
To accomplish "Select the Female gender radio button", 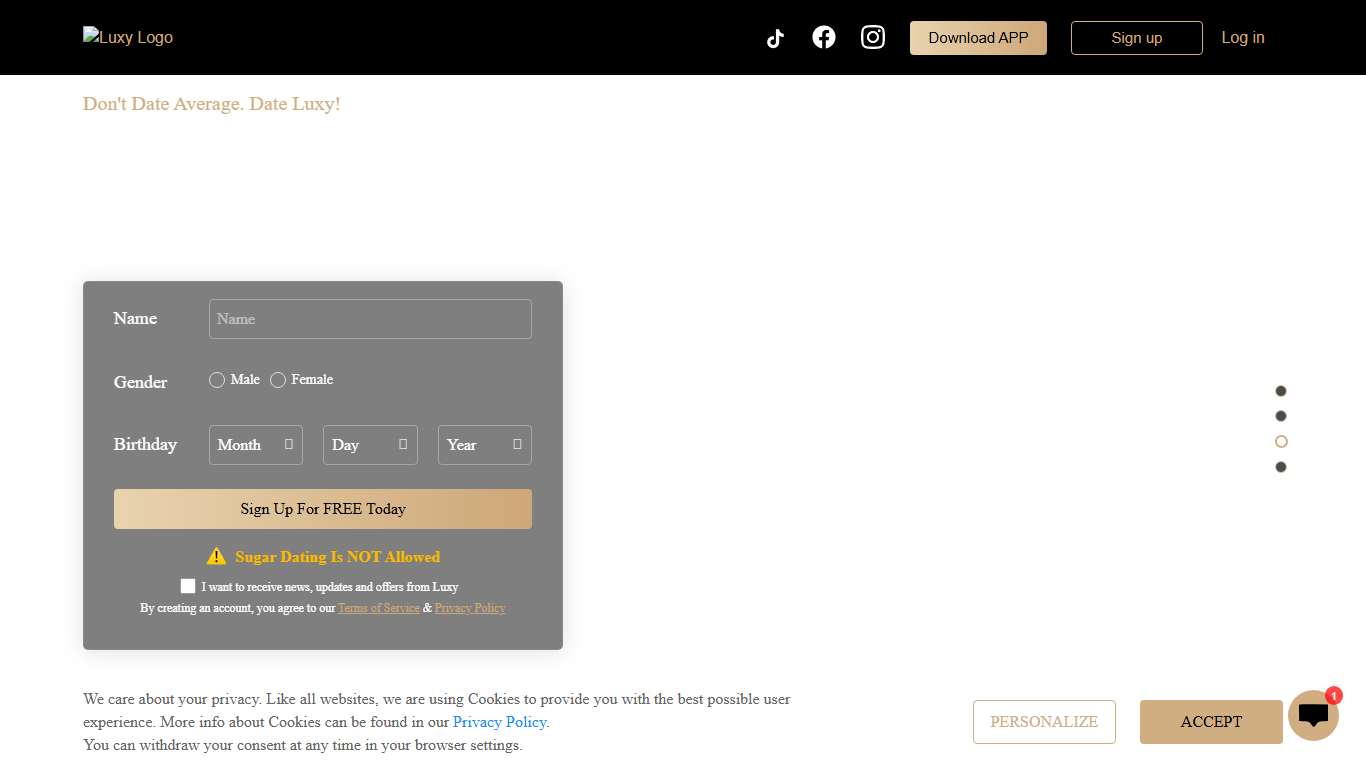I will point(278,380).
